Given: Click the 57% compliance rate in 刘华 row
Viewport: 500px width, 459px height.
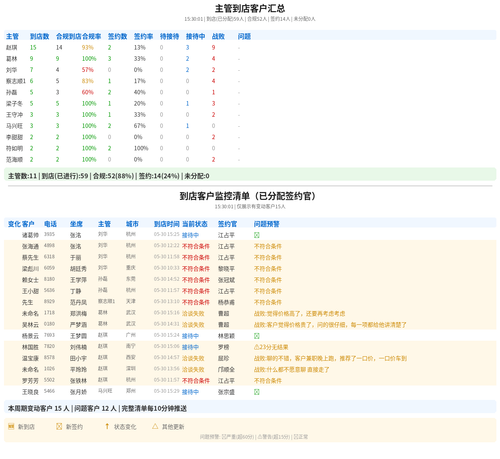Looking at the screenshot, I should 88,70.
